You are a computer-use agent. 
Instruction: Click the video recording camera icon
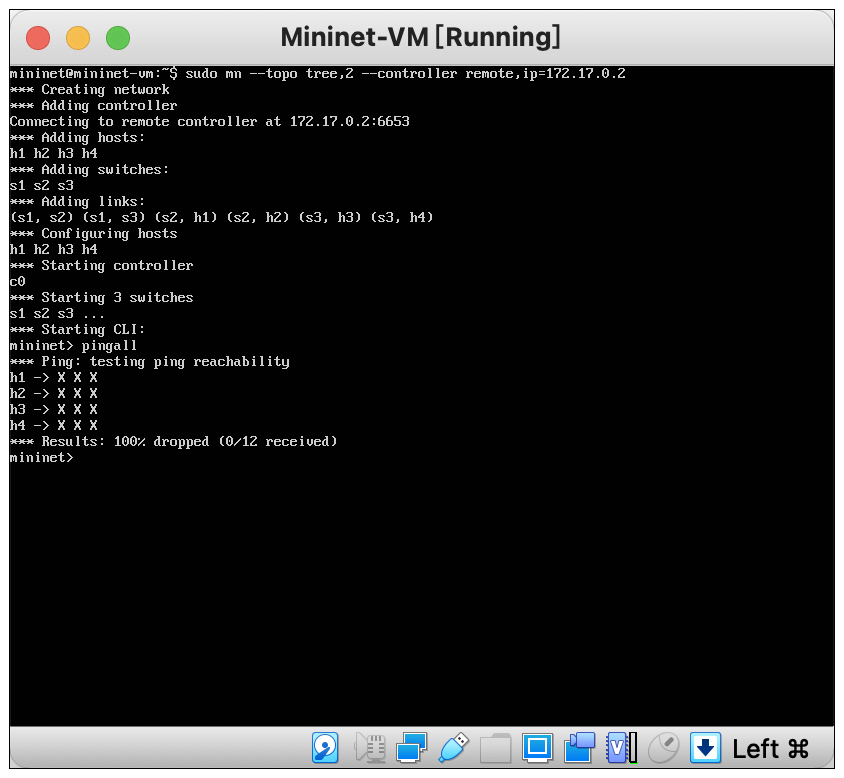click(579, 747)
